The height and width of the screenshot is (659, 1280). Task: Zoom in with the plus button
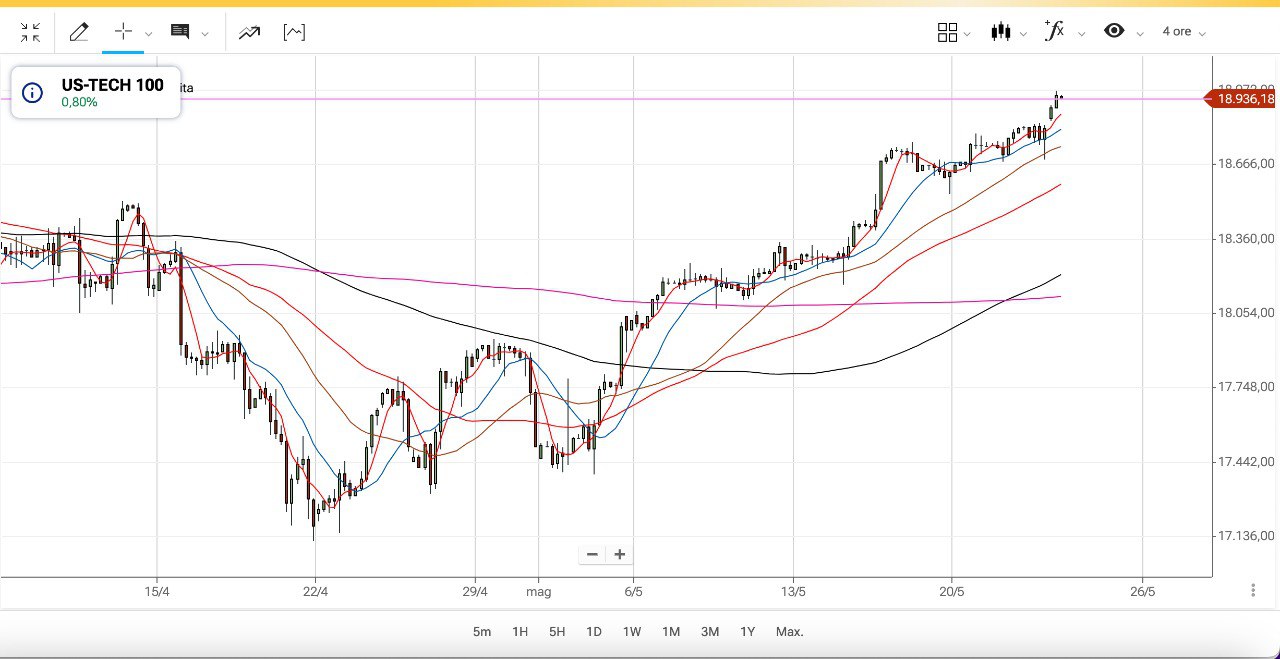(620, 554)
